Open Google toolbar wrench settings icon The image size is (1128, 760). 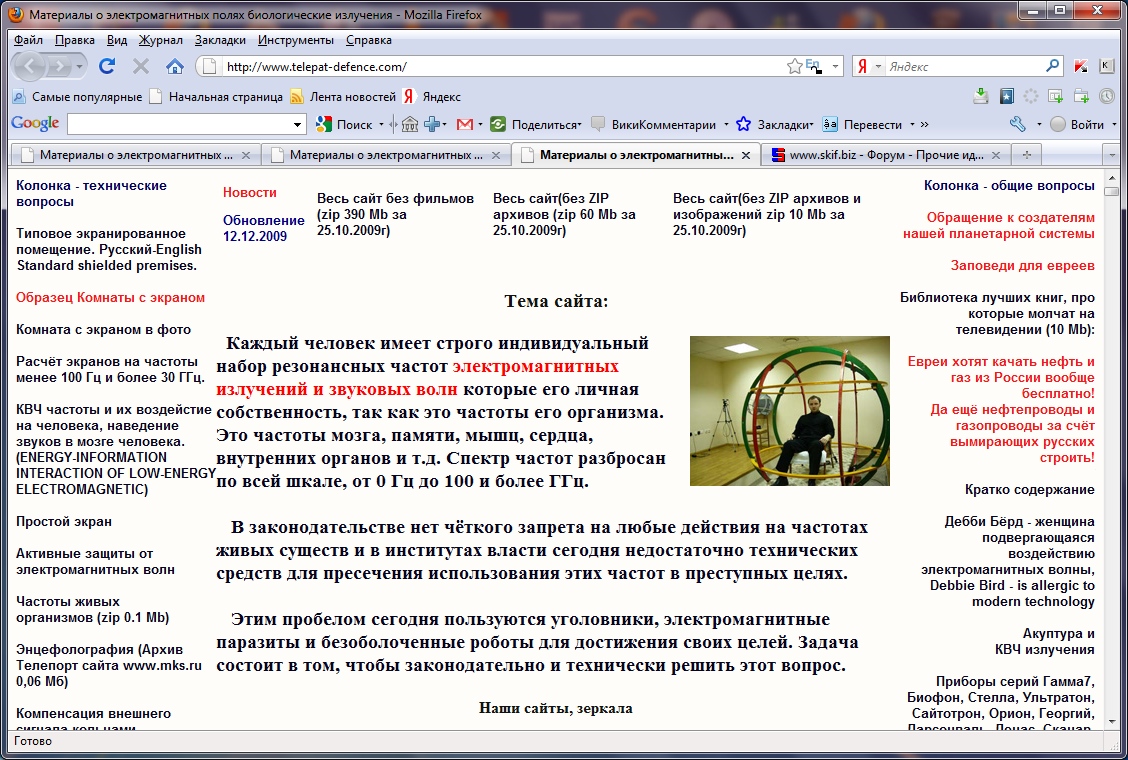click(x=1018, y=124)
